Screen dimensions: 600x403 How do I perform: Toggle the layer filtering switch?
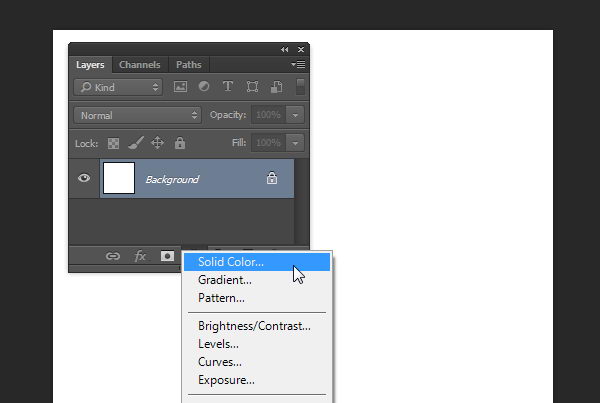(x=300, y=87)
